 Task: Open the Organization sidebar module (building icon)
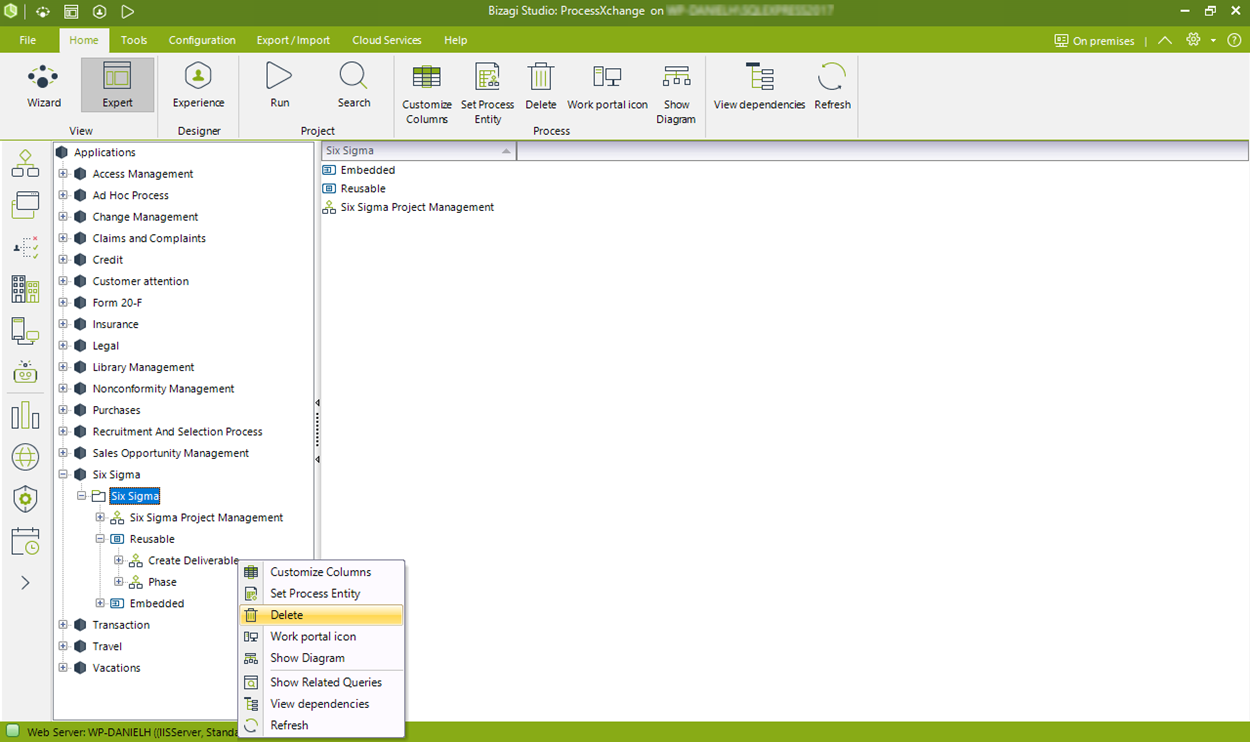[x=25, y=289]
